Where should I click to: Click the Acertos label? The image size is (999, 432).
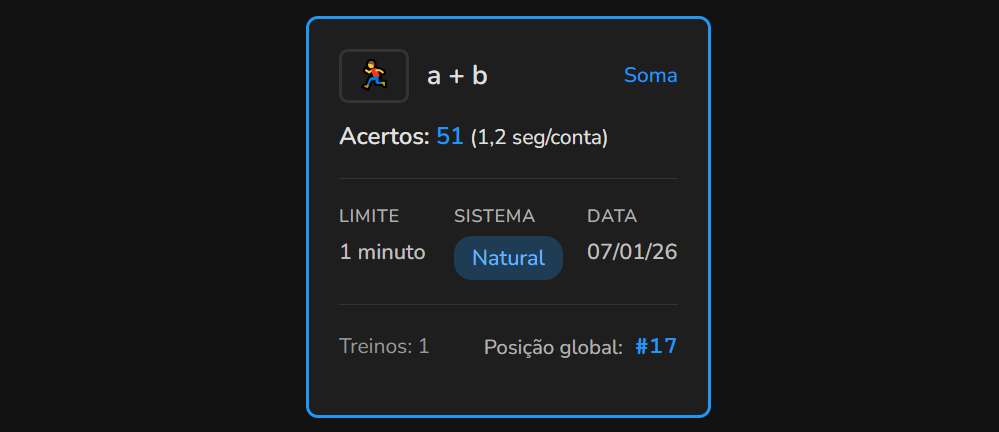(x=384, y=137)
